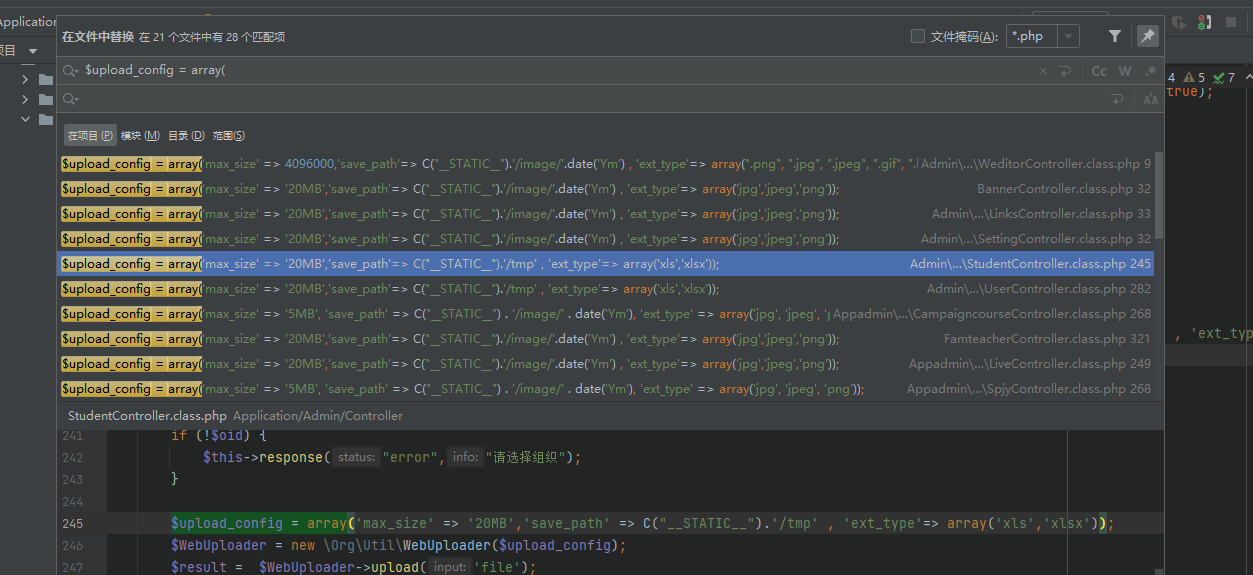Click the Run with Coverage toolbar icon
This screenshot has width=1253, height=575.
click(1180, 22)
